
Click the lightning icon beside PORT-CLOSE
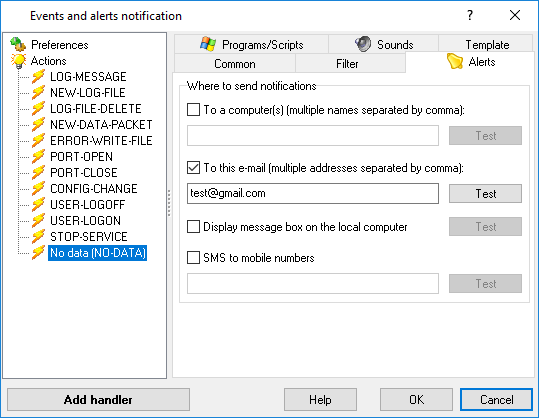click(38, 173)
